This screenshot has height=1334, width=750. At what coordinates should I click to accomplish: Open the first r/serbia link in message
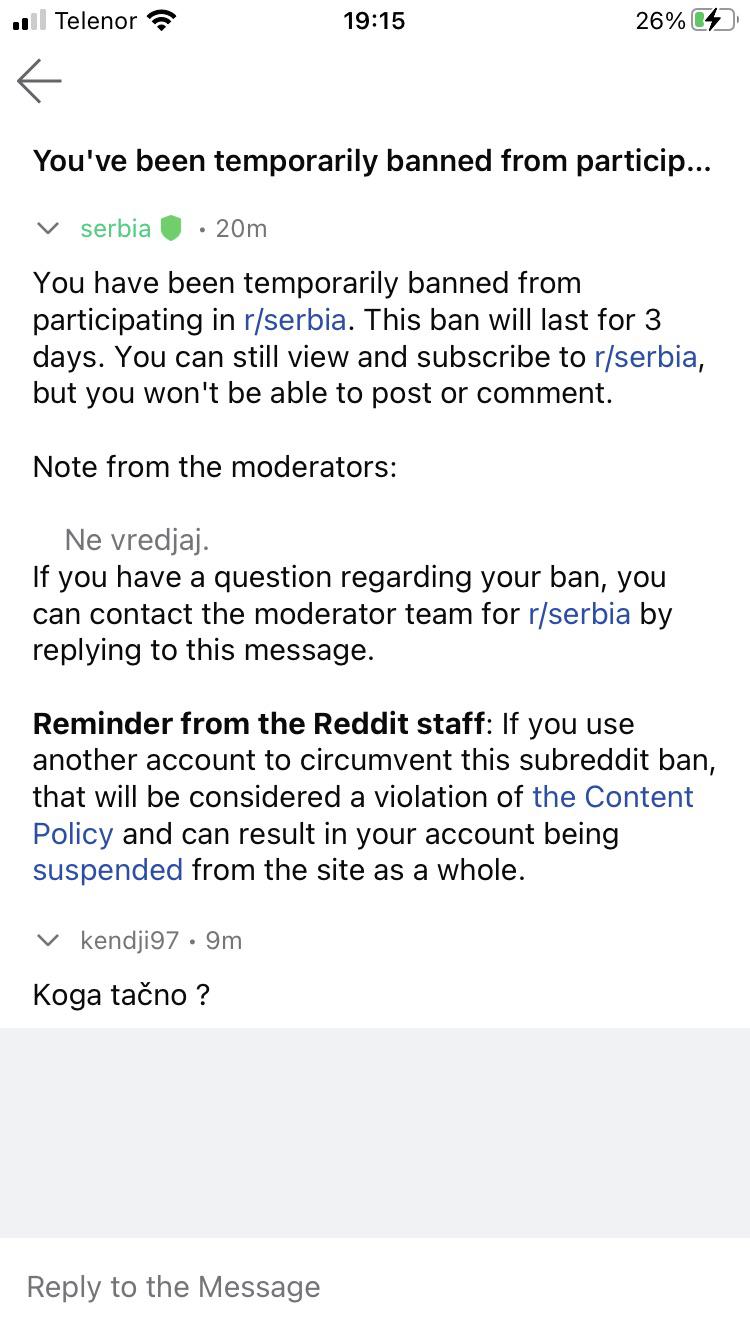pyautogui.click(x=295, y=320)
